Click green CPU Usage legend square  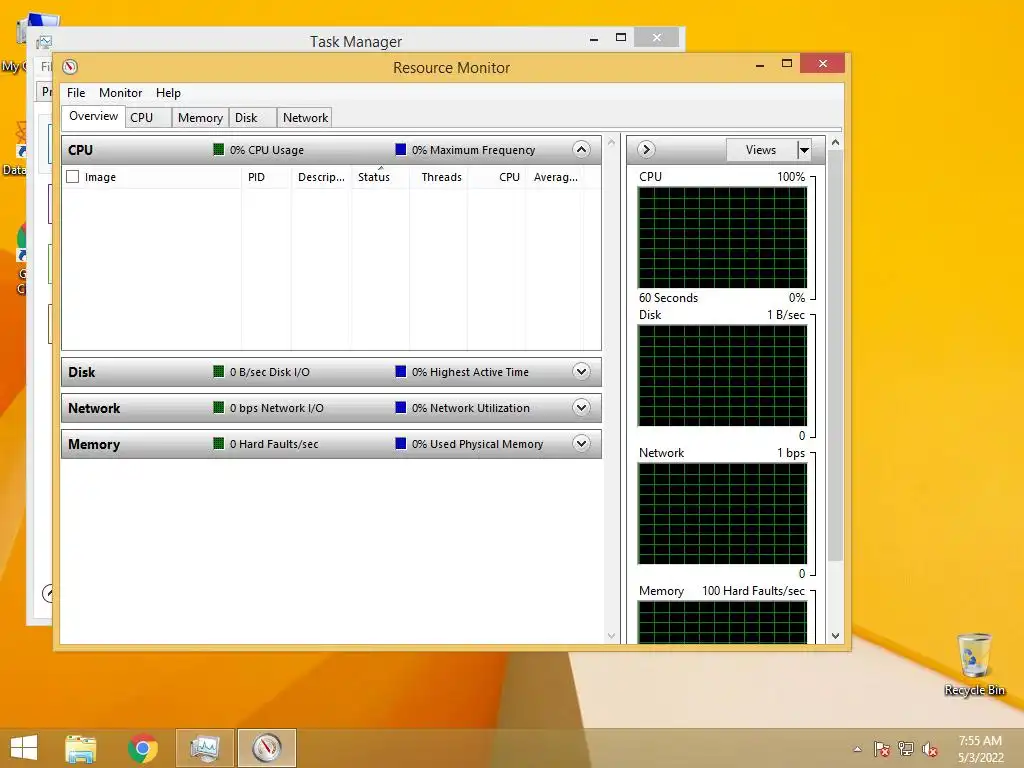click(219, 150)
